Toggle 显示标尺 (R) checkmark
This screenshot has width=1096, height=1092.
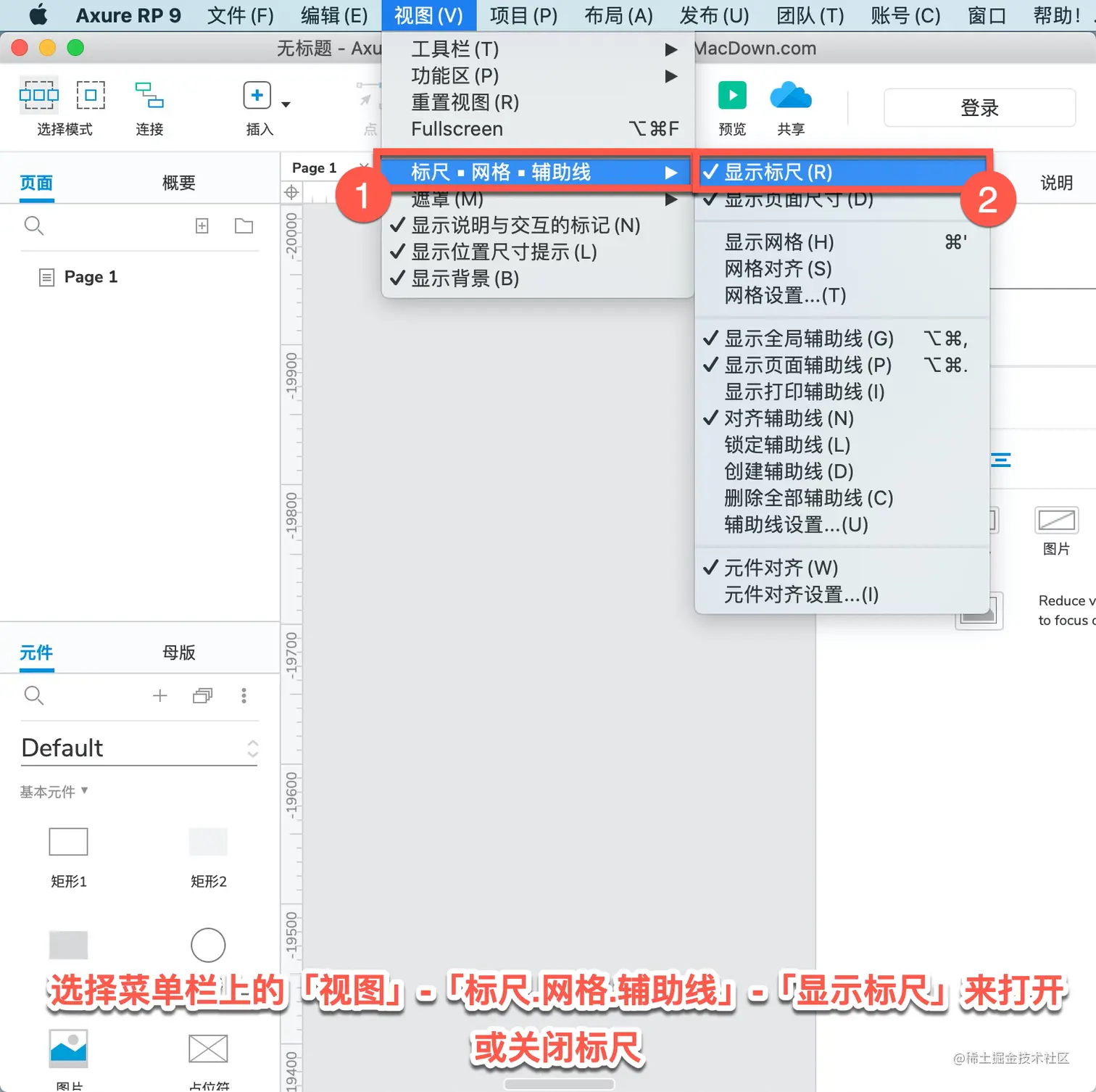tap(842, 173)
